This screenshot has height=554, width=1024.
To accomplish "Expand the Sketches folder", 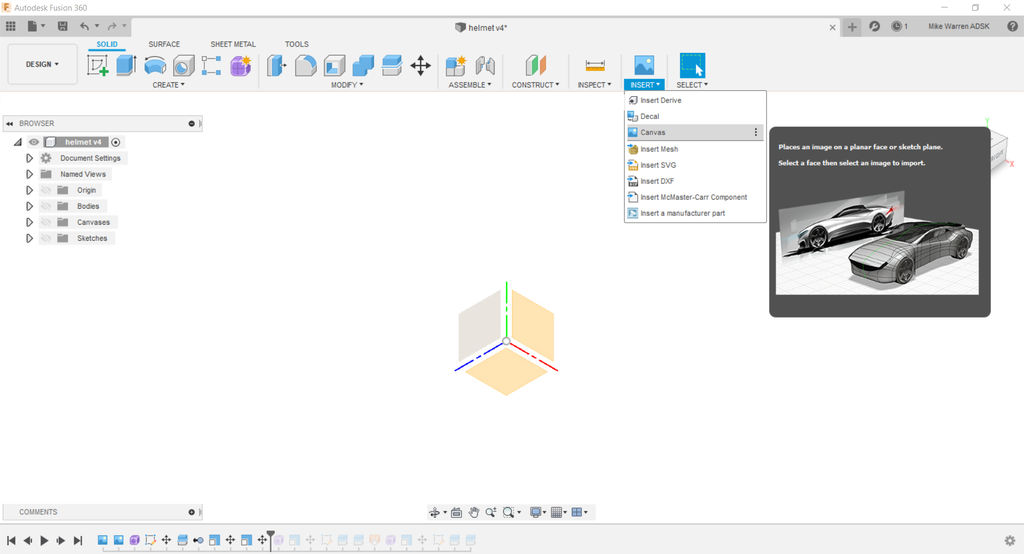I will click(29, 238).
